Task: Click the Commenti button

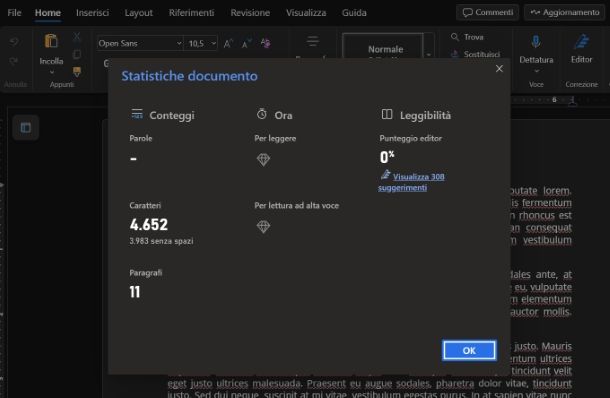Action: (487, 12)
